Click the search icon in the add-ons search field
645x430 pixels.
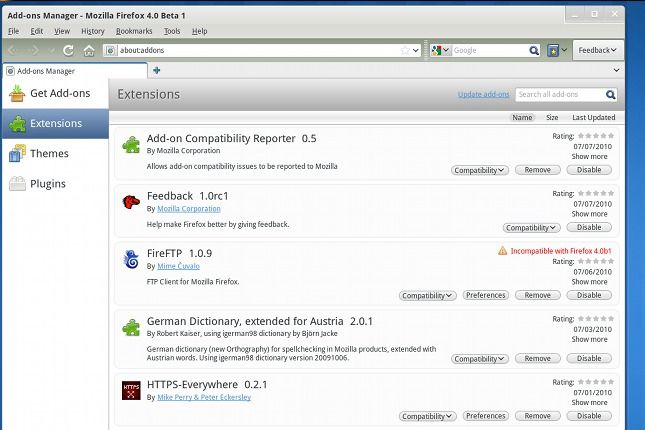point(610,95)
